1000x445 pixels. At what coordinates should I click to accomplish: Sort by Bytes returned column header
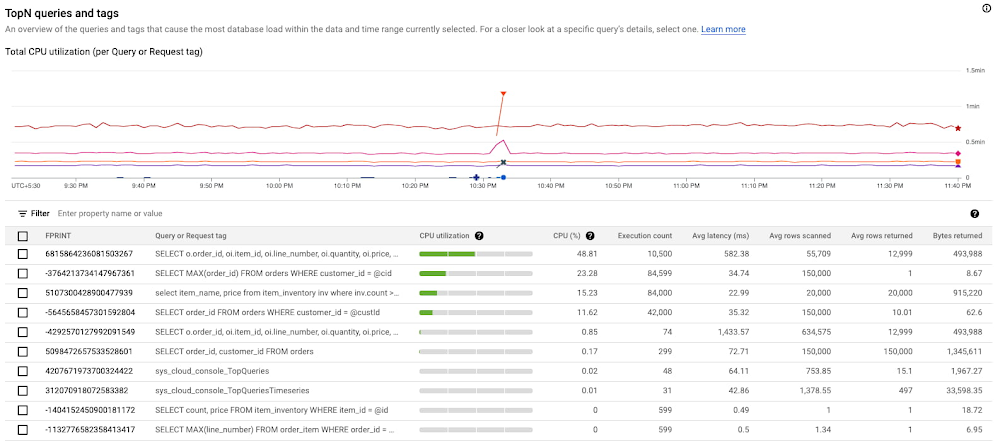pos(957,236)
